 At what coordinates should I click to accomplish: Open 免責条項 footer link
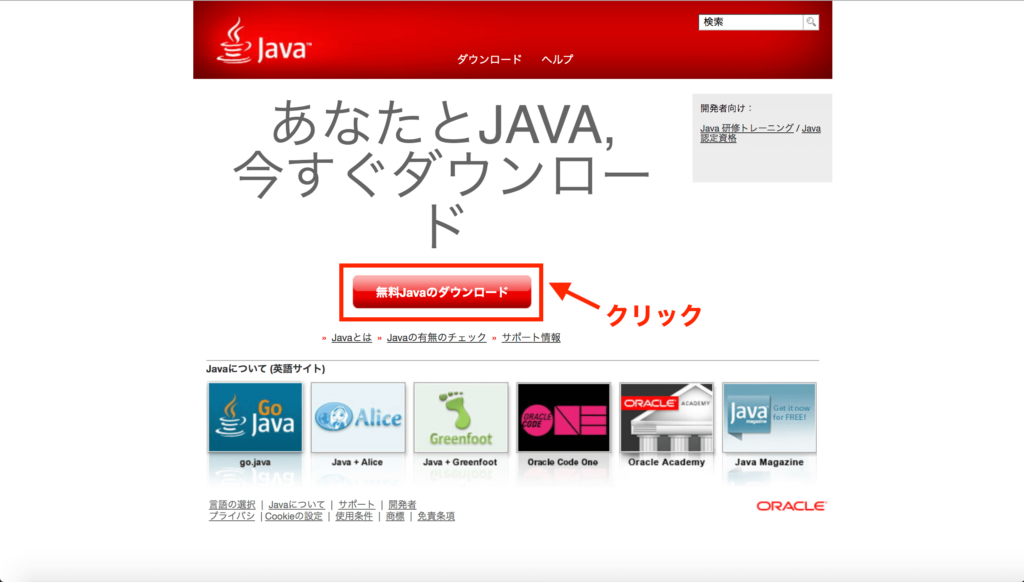point(436,516)
